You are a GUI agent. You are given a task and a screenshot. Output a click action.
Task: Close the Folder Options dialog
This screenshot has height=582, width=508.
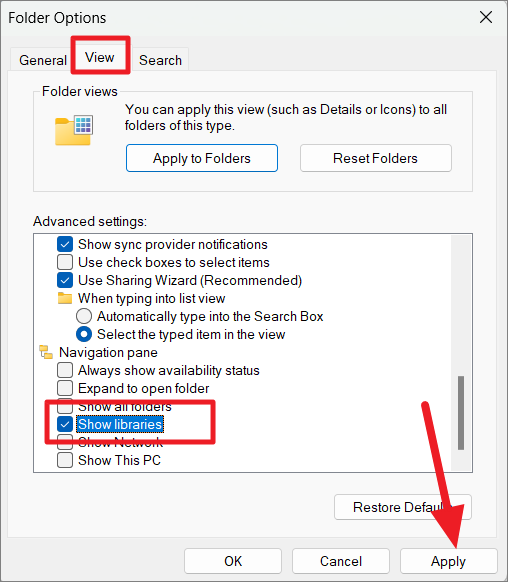(x=486, y=17)
